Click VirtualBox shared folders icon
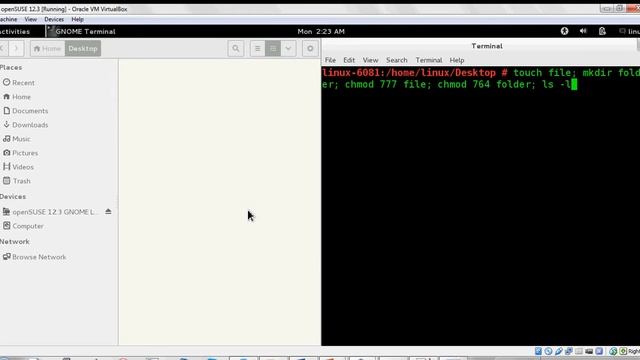Viewport: 640px width, 360px height. click(x=579, y=351)
